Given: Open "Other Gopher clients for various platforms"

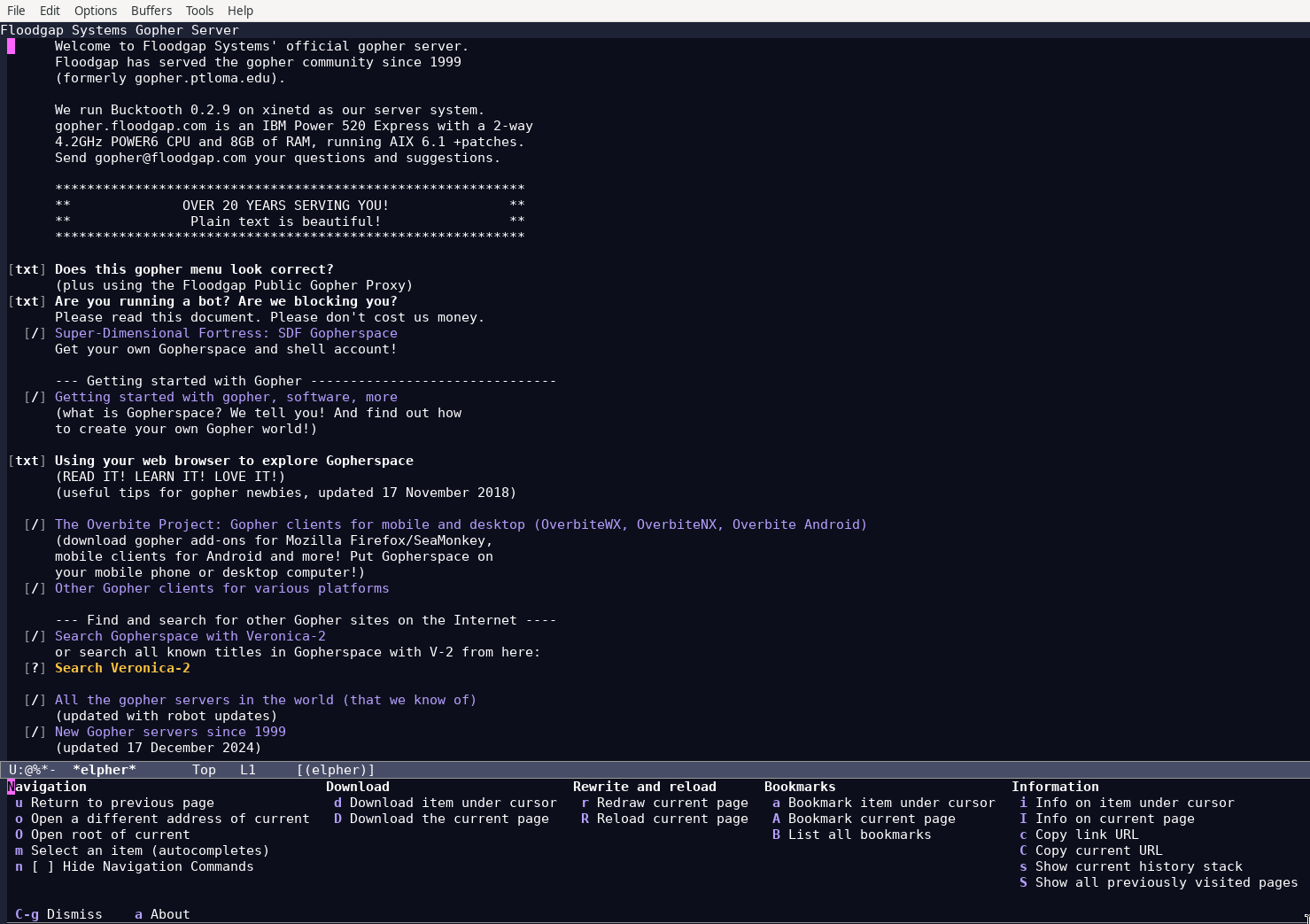Looking at the screenshot, I should (x=222, y=588).
